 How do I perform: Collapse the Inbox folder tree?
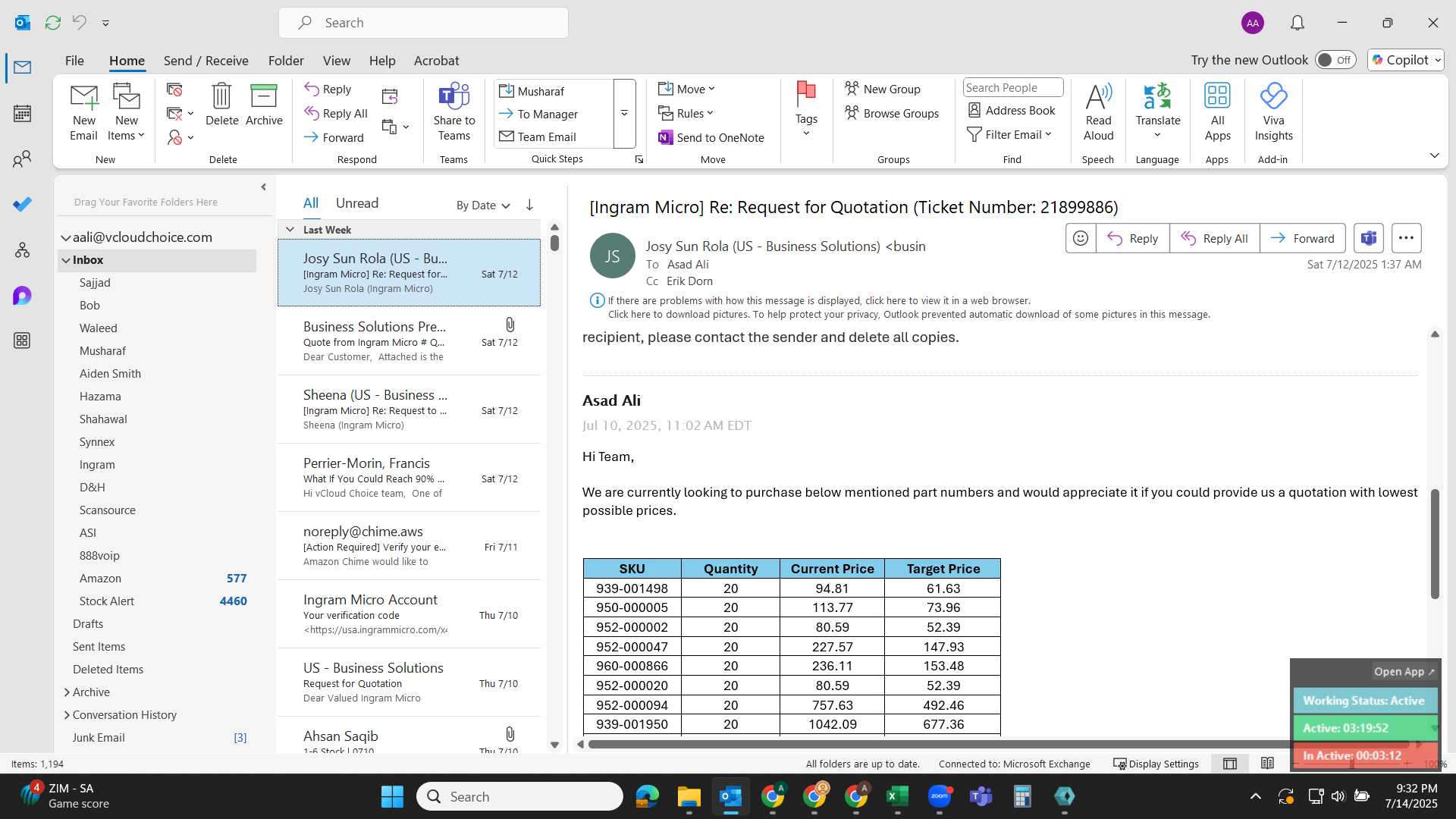[x=66, y=260]
